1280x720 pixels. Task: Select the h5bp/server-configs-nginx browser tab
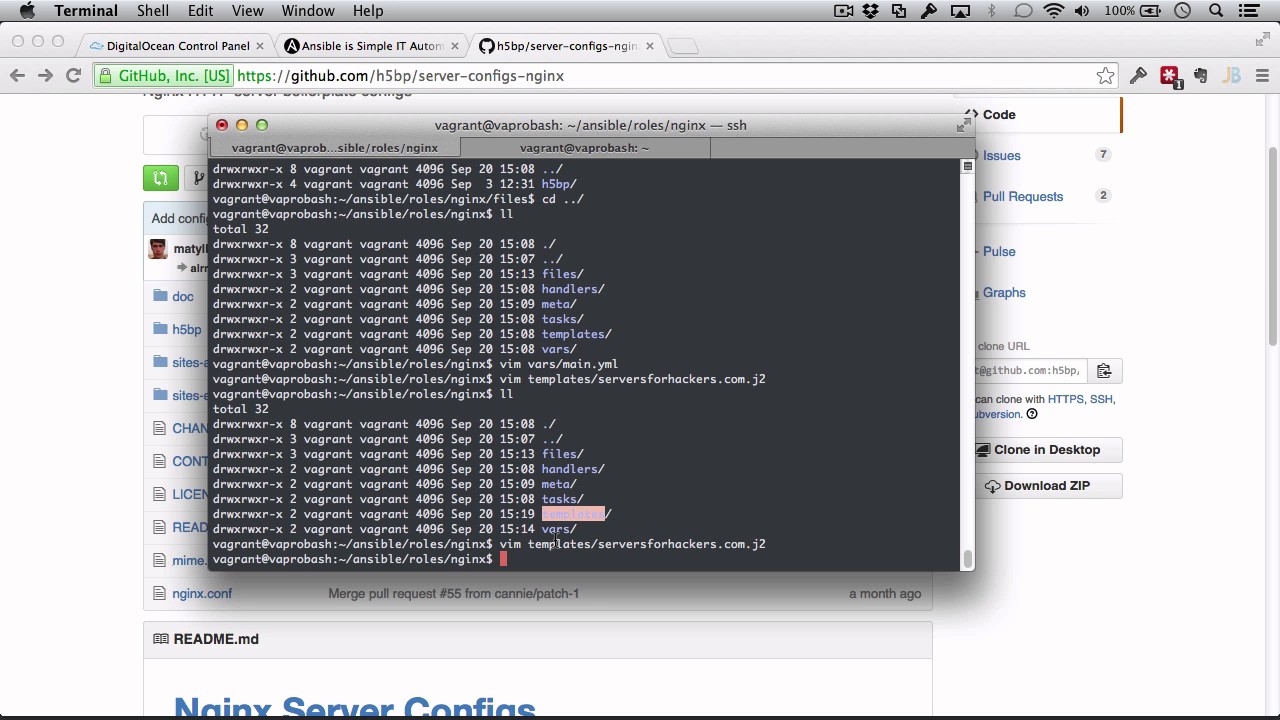(x=565, y=46)
